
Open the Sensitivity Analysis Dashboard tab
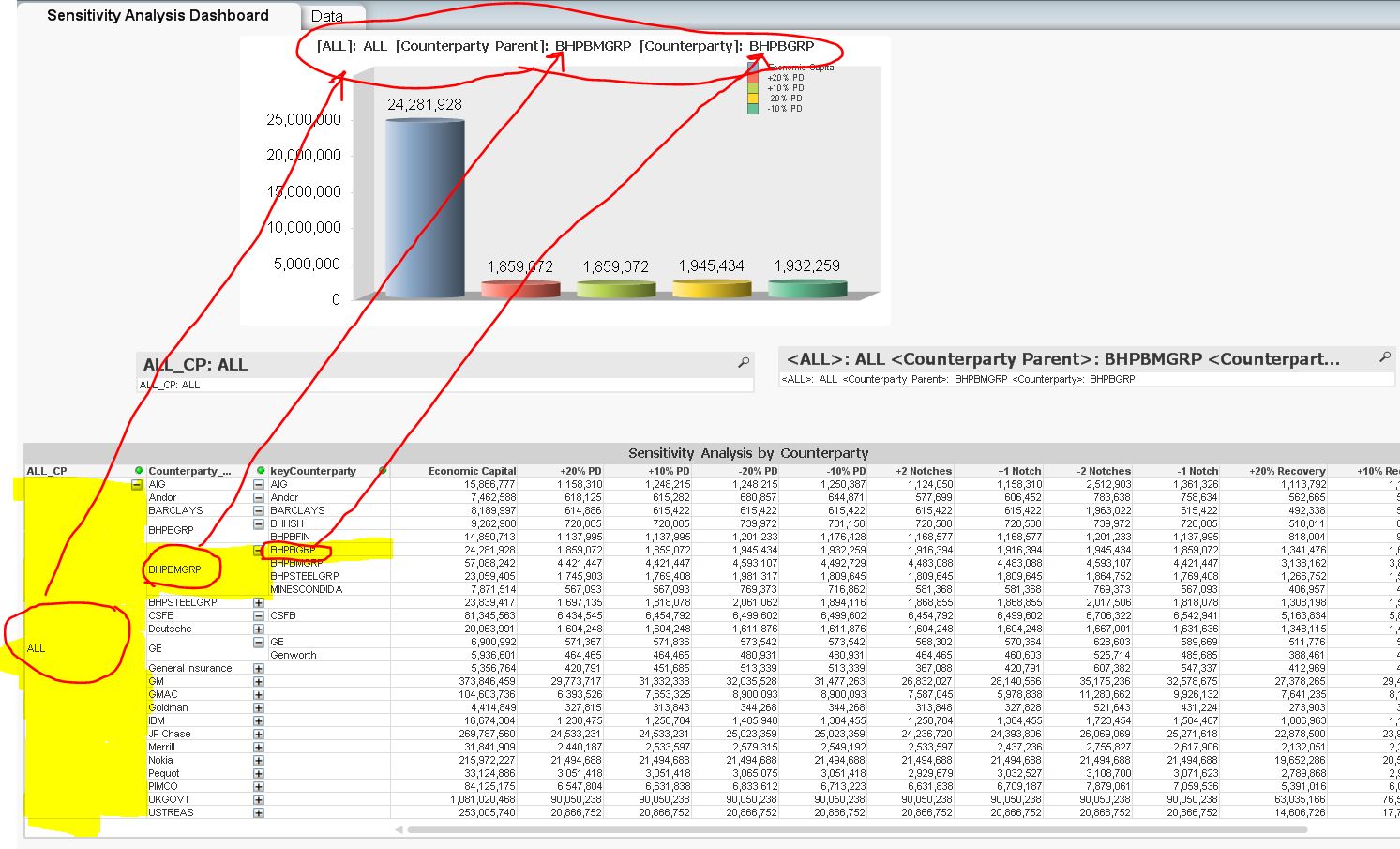pos(158,16)
